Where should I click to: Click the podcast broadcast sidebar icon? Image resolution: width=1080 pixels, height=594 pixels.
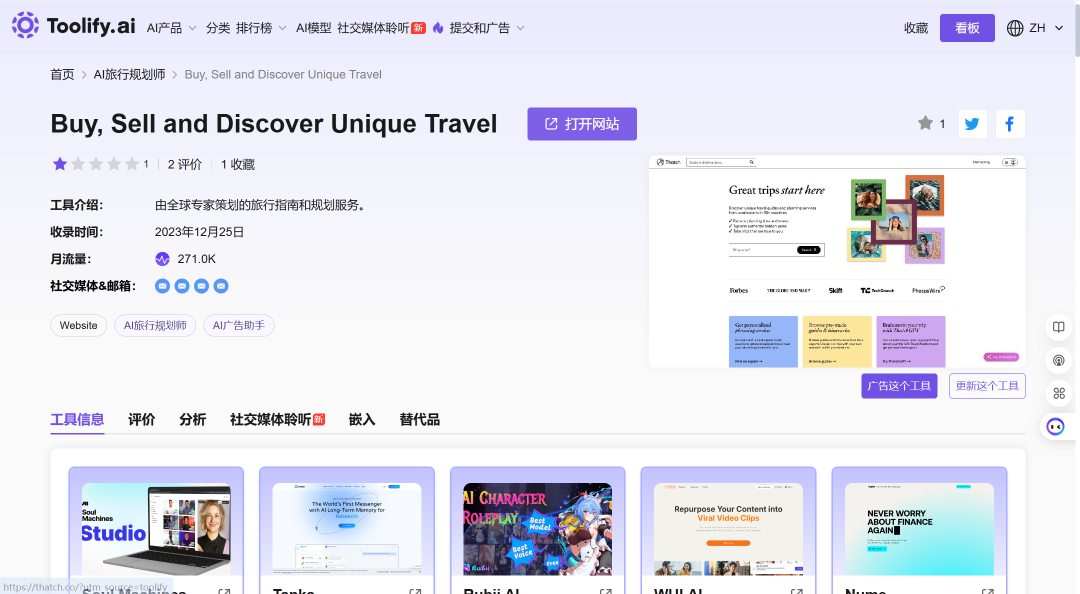pyautogui.click(x=1059, y=360)
